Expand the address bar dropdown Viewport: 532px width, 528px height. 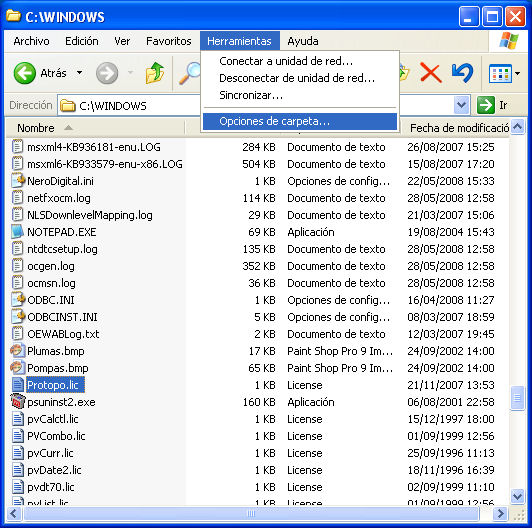[461, 105]
